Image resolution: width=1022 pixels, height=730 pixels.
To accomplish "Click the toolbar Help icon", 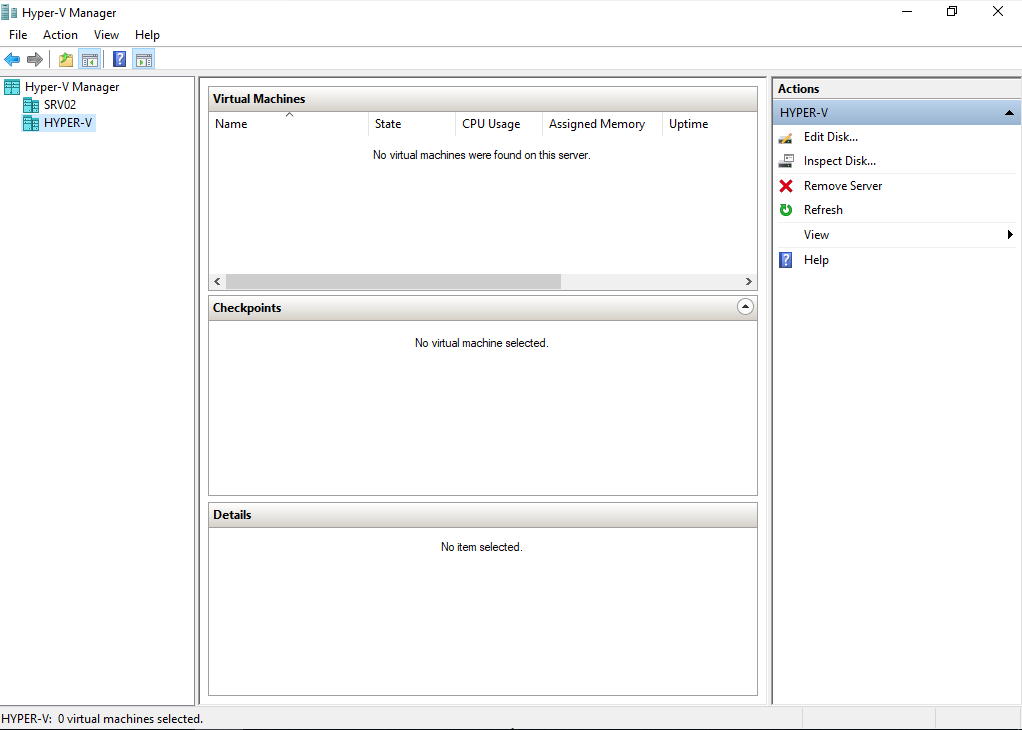I will click(x=119, y=59).
